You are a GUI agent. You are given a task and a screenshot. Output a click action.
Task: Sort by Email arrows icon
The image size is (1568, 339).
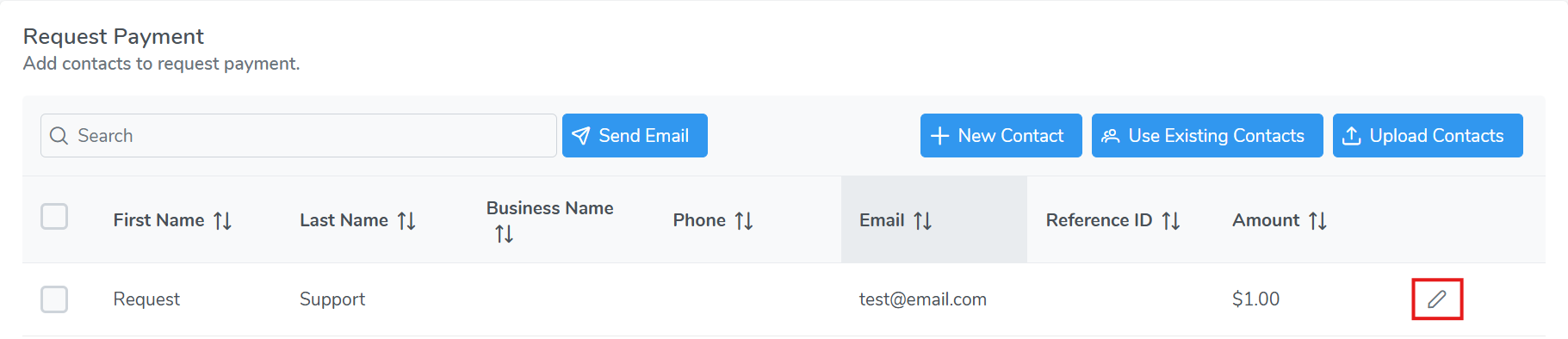tap(923, 221)
